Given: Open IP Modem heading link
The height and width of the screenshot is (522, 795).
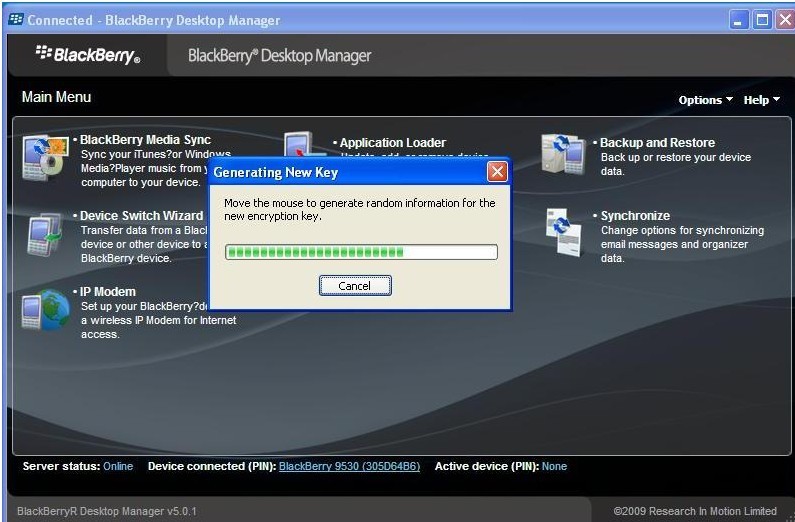Looking at the screenshot, I should (107, 291).
